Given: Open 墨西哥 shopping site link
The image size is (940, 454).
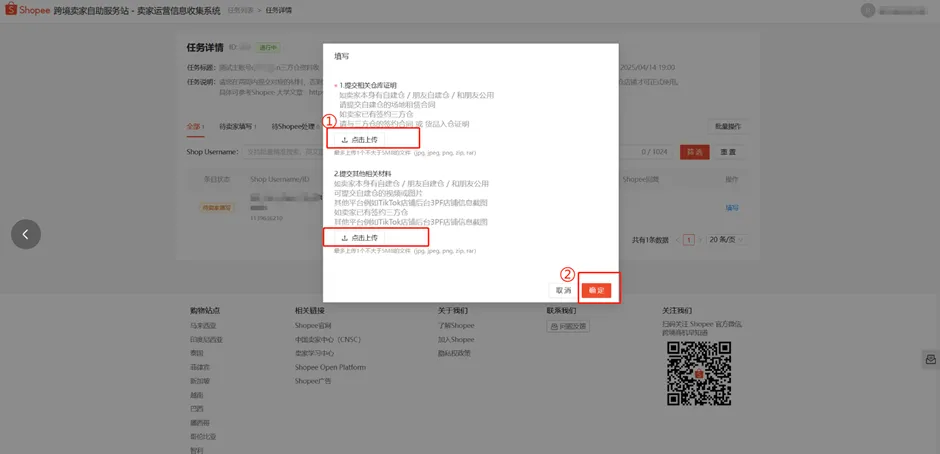Looking at the screenshot, I should 200,423.
